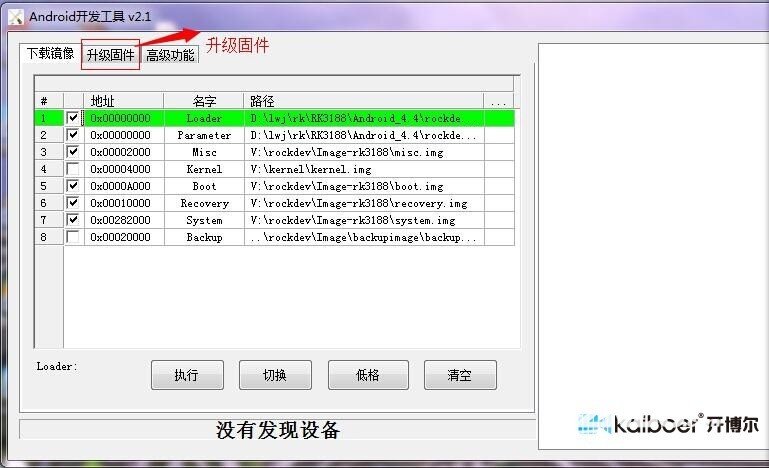Uncheck the Loader row checkbox
Viewport: 769px width, 468px height.
pyautogui.click(x=73, y=118)
